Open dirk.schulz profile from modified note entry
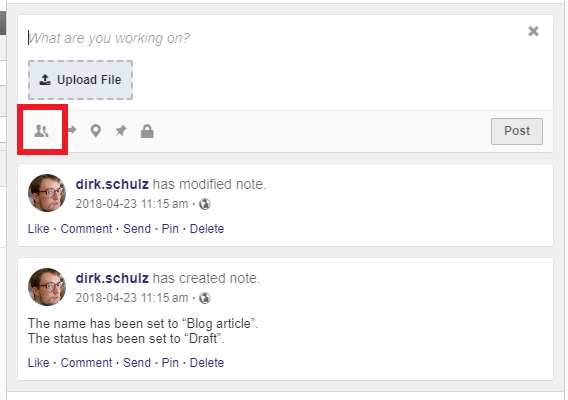The image size is (568, 400). pos(112,184)
